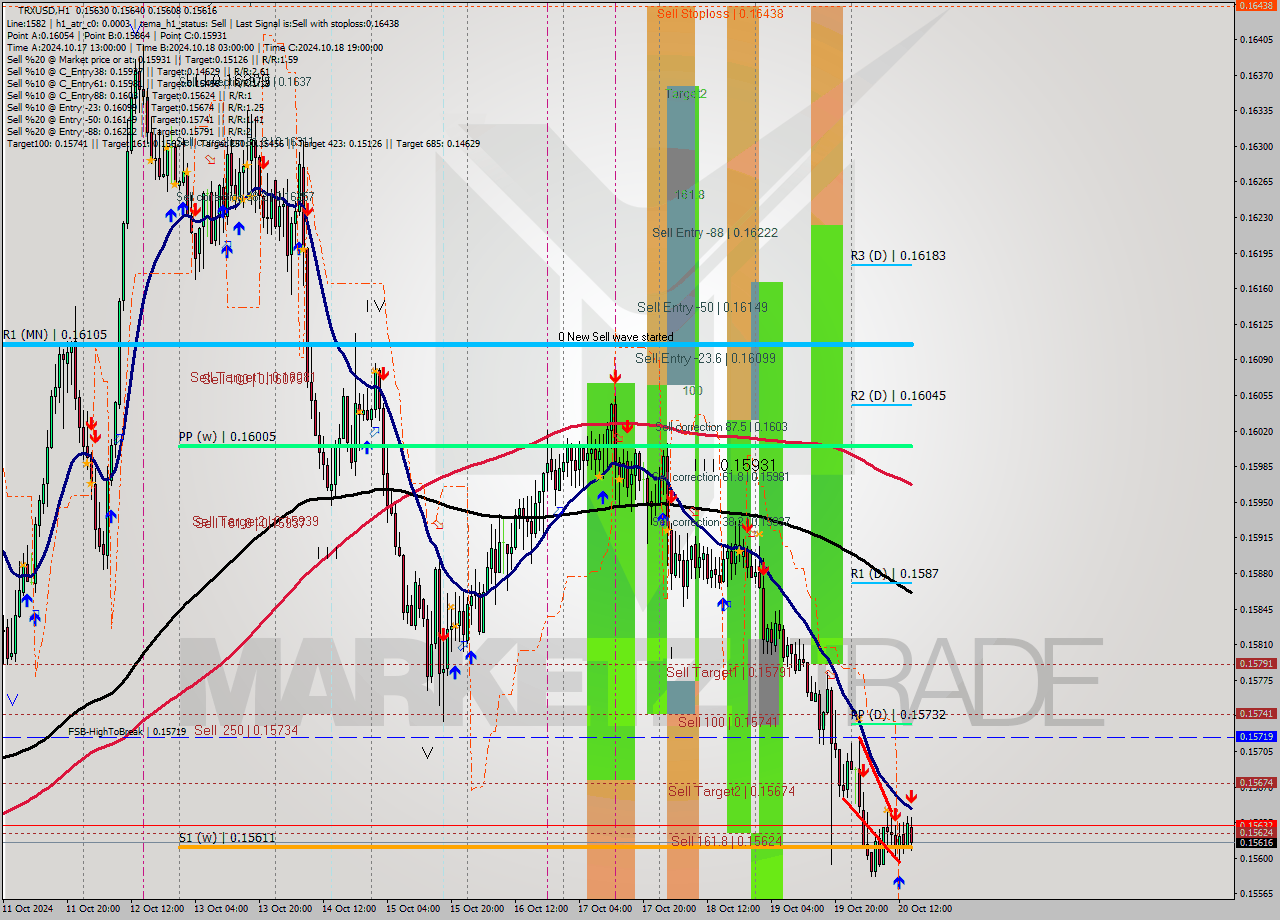
Task: Select the 'Sell Target1 | 0.15791' label
Action: (731, 673)
